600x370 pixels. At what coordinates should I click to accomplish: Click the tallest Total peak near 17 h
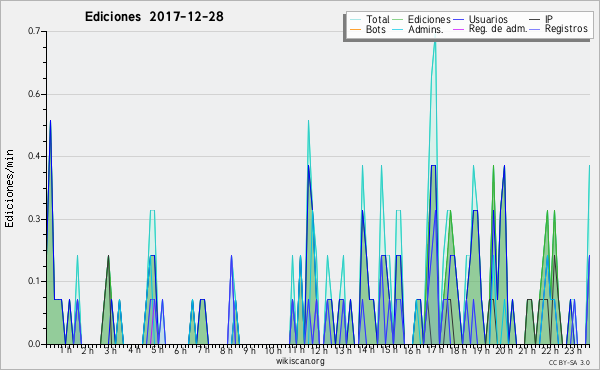(x=434, y=42)
